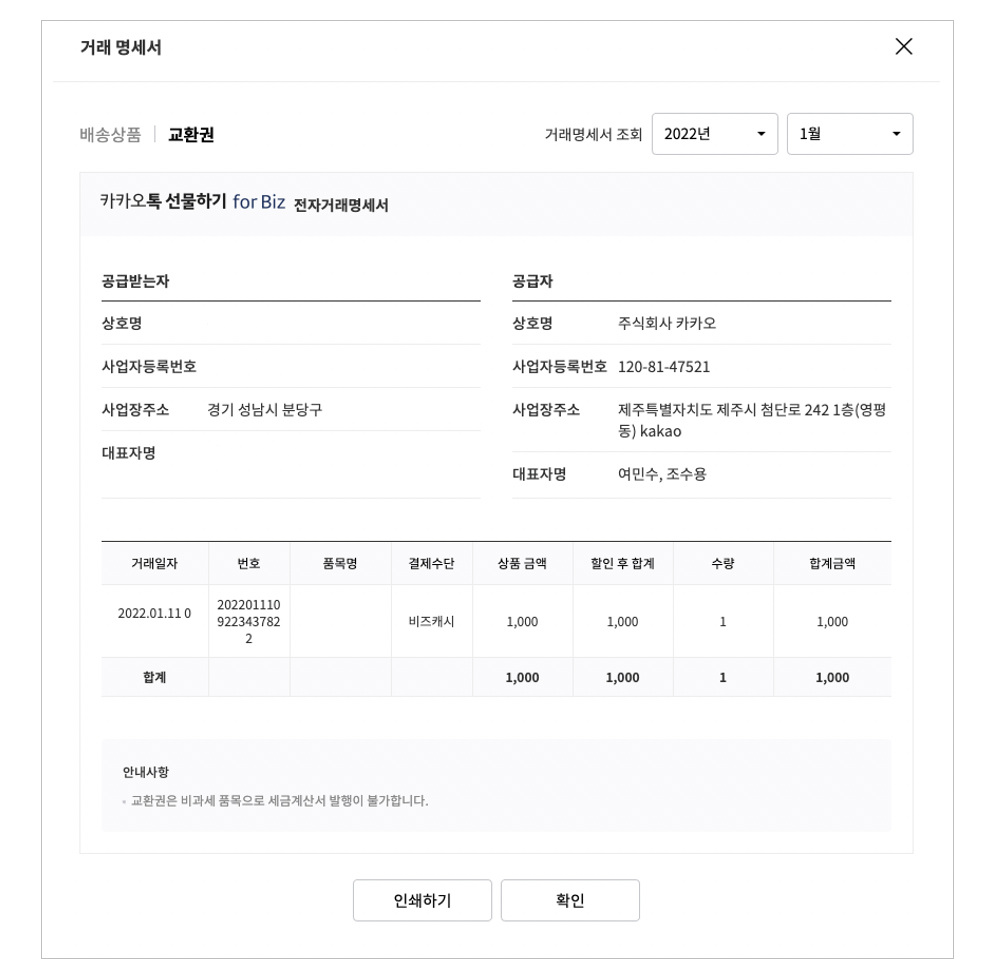Viewport: 981px width, 969px height.
Task: Click the for Biz title text
Action: pyautogui.click(x=259, y=201)
